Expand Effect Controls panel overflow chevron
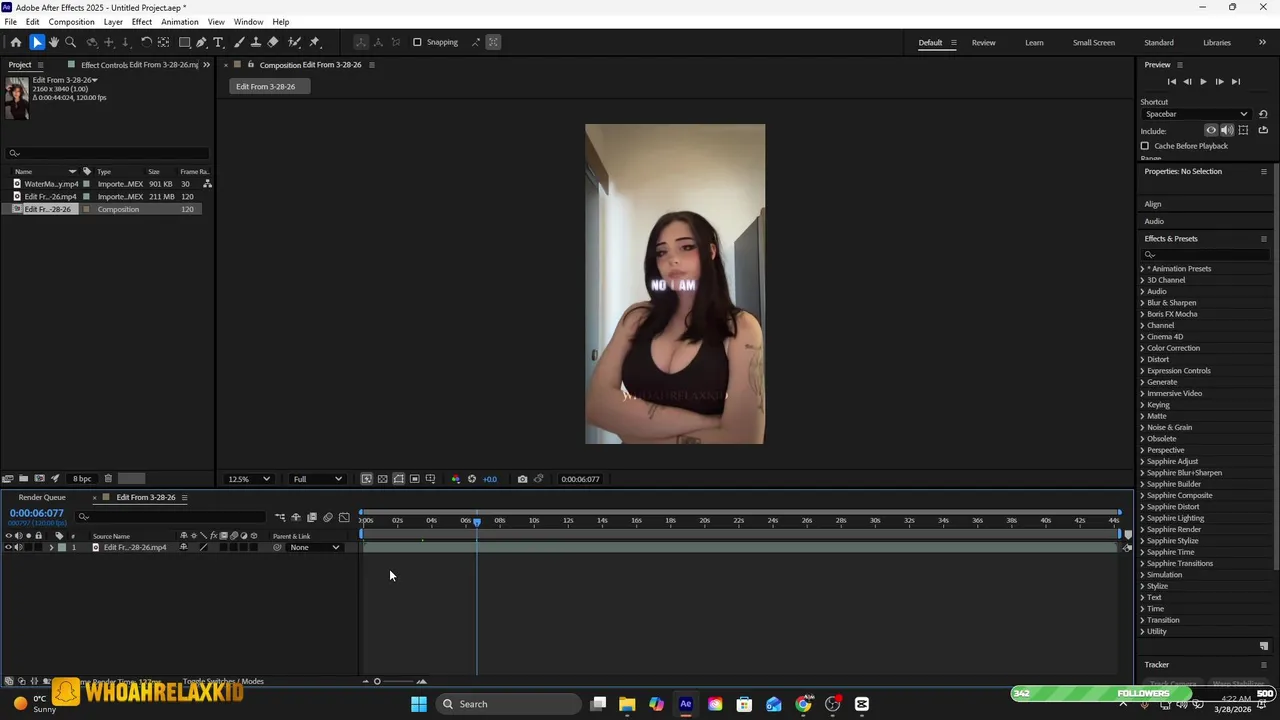Viewport: 1280px width, 720px height. tap(206, 65)
